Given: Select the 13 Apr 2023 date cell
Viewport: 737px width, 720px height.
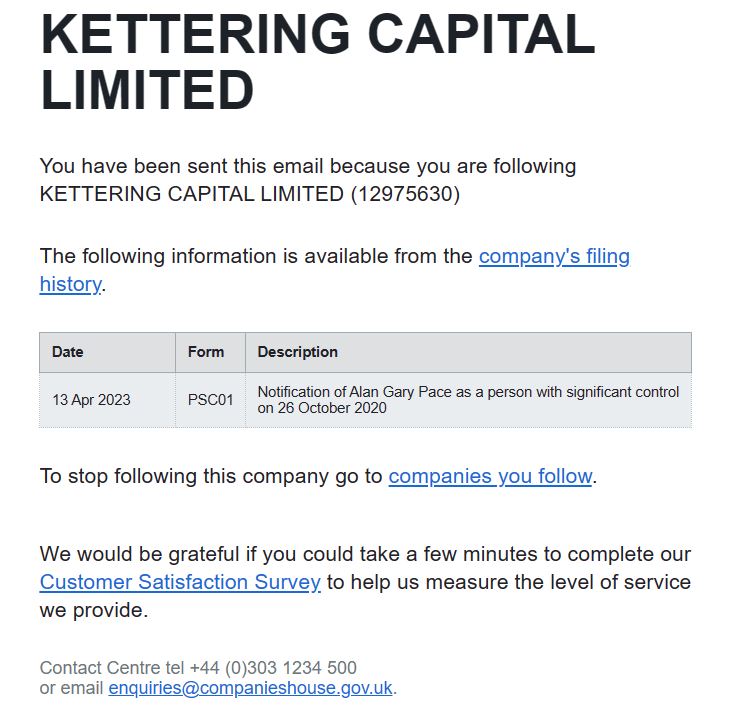Looking at the screenshot, I should (91, 400).
